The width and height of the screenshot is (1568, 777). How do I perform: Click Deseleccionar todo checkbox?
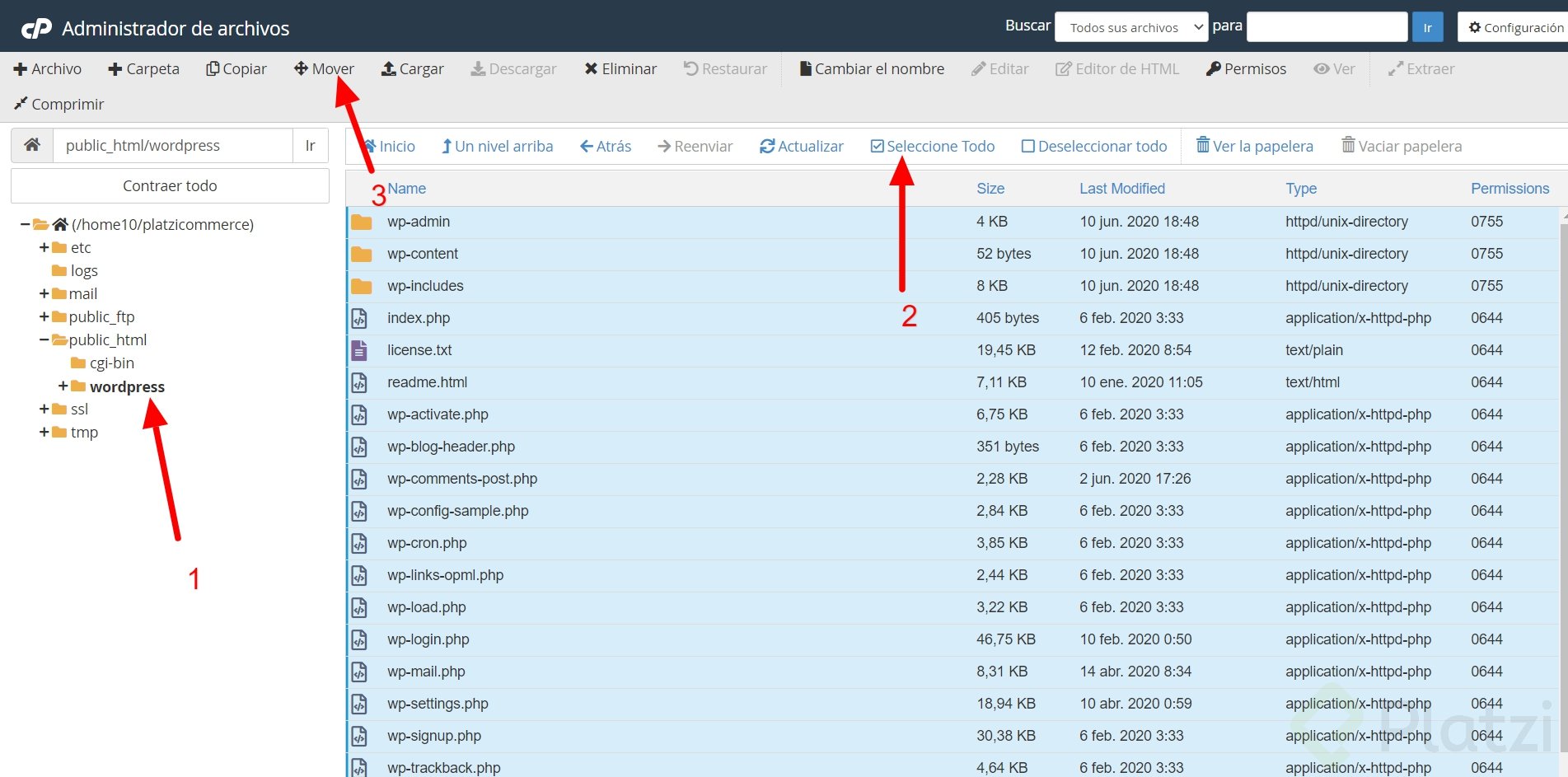1094,146
